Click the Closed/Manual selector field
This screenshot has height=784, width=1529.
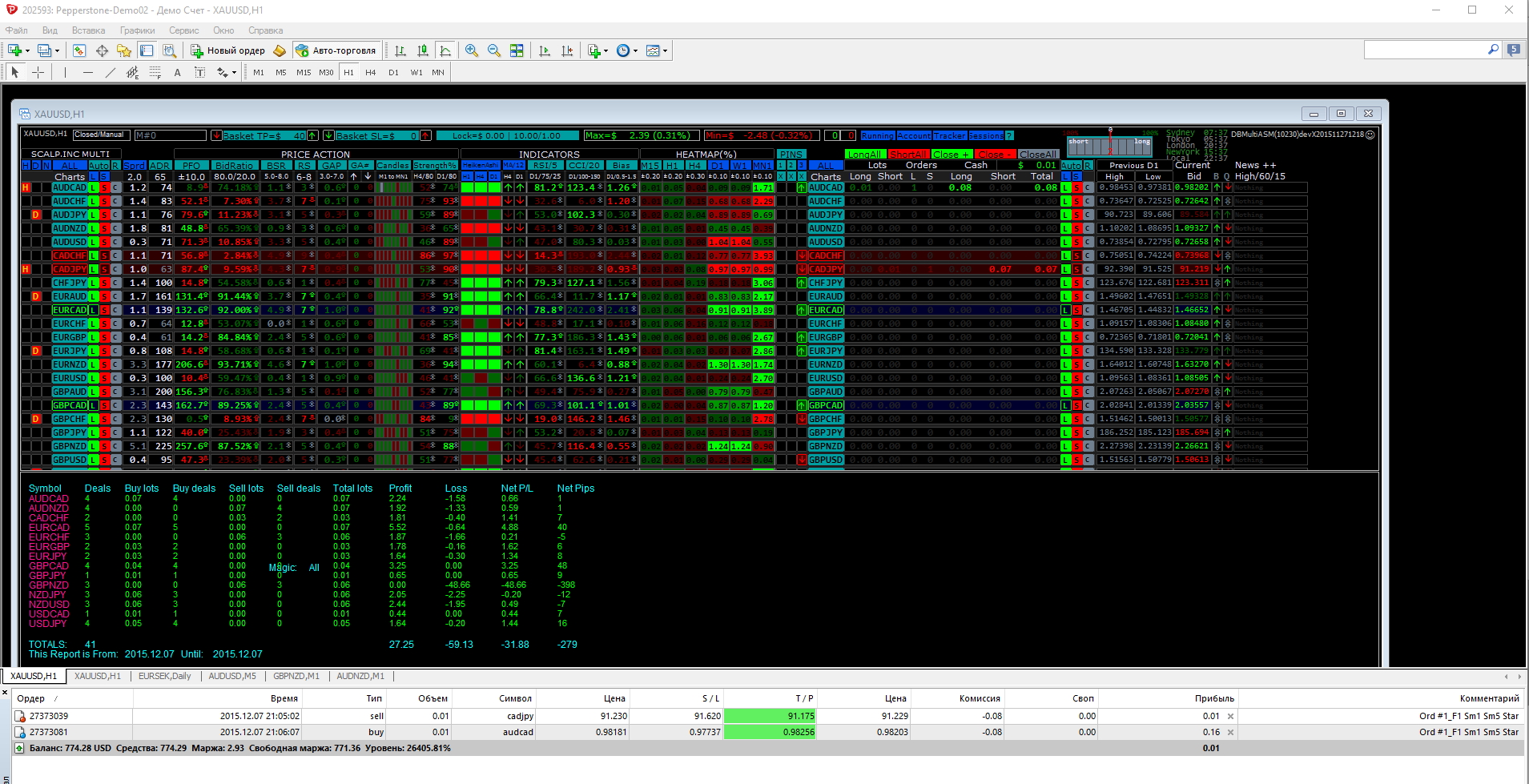point(102,135)
